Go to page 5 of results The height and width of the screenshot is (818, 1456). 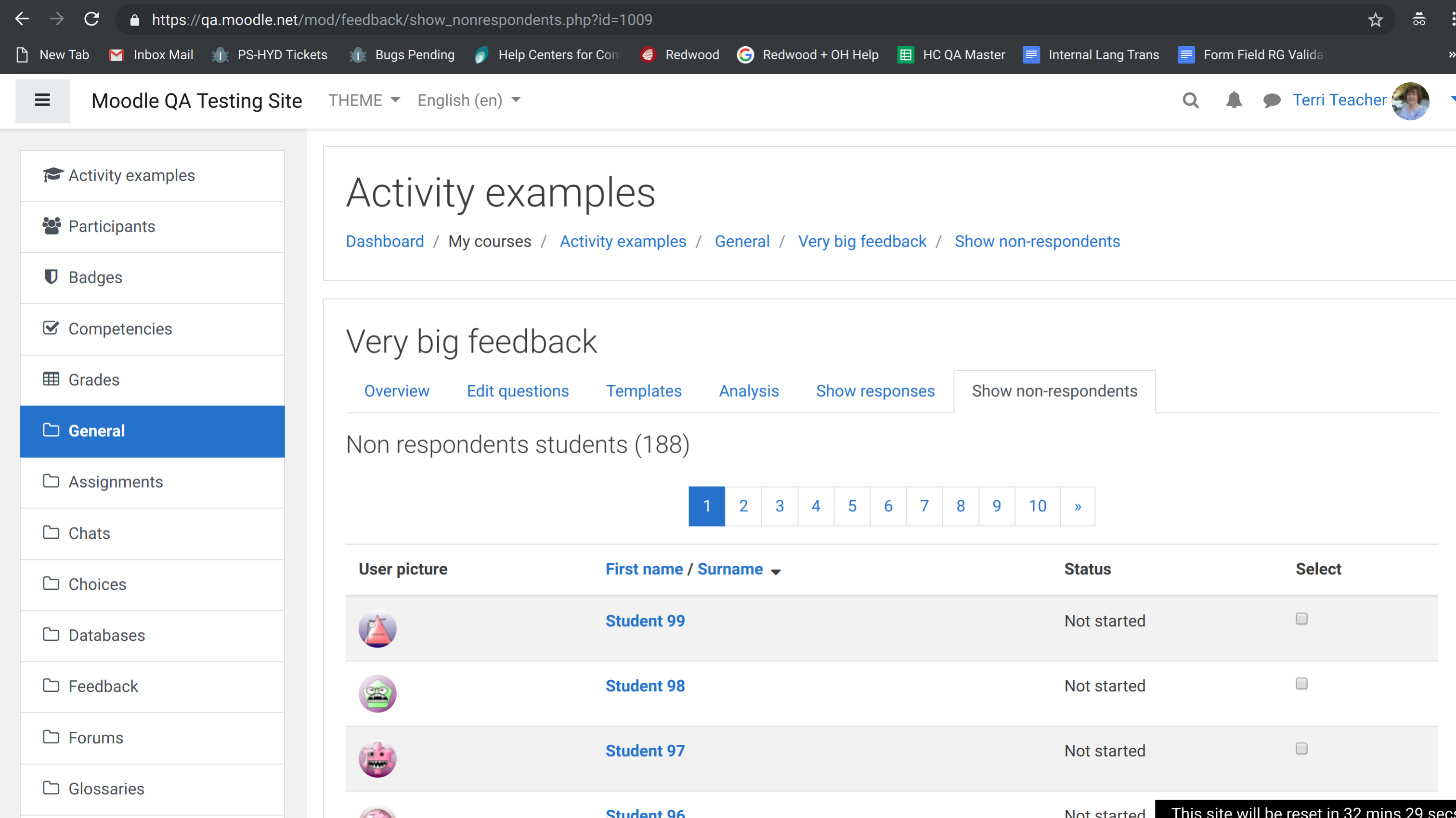(852, 506)
